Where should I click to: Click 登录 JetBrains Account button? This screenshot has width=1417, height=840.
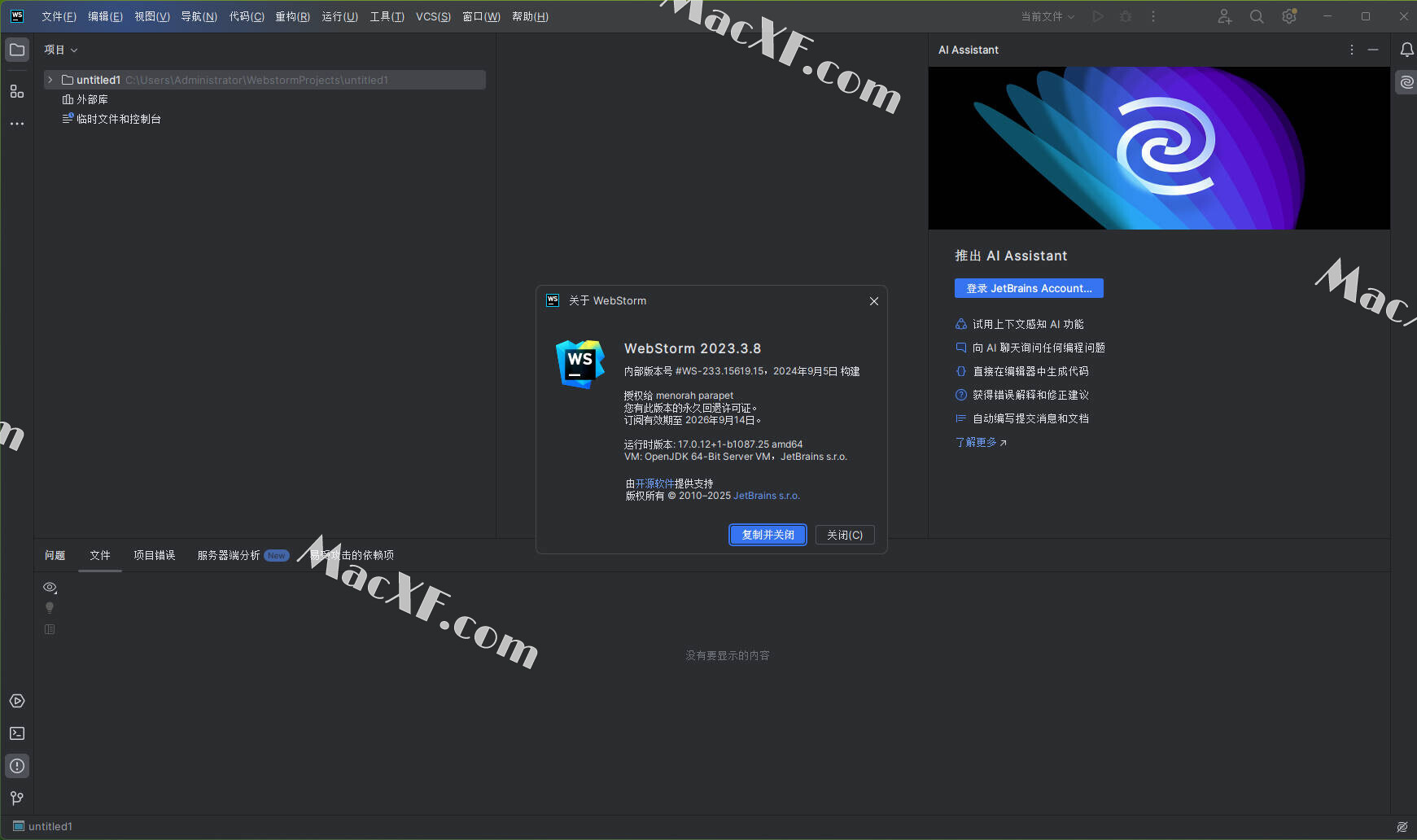click(1029, 288)
